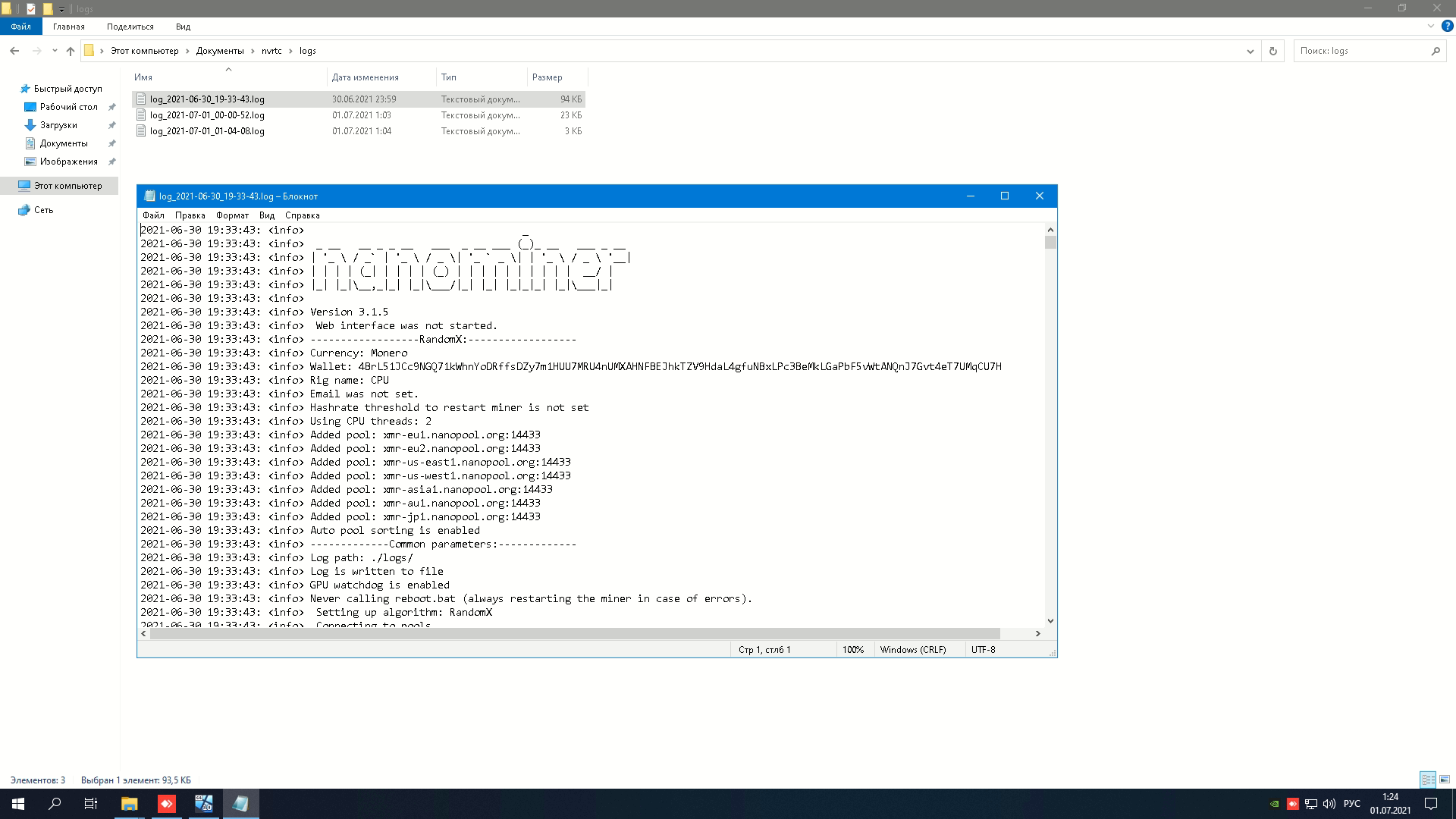Open Notepad Формат menu

click(232, 215)
